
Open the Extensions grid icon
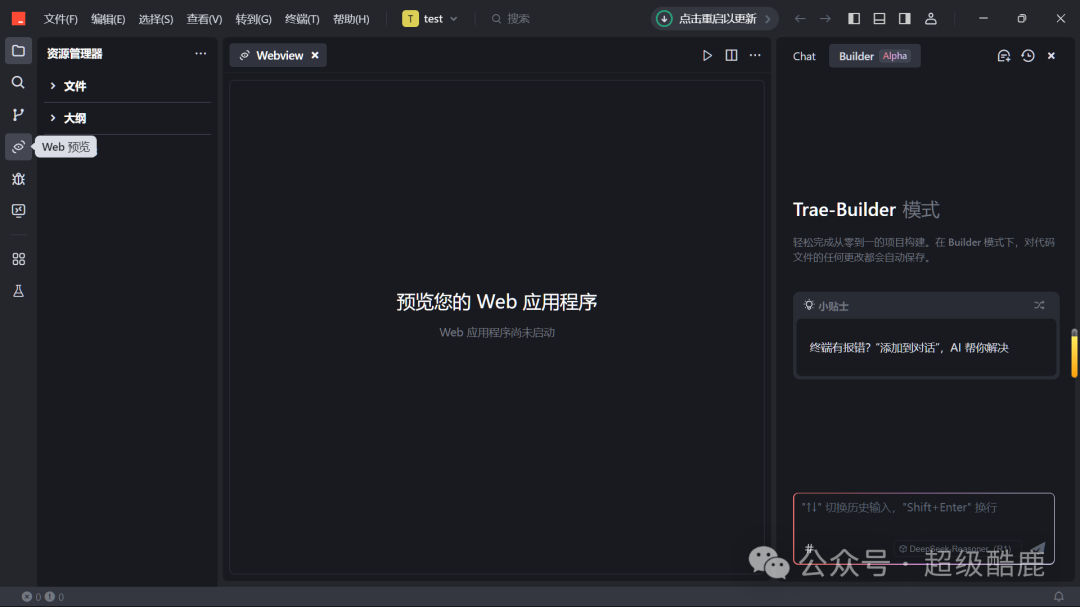pyautogui.click(x=19, y=259)
